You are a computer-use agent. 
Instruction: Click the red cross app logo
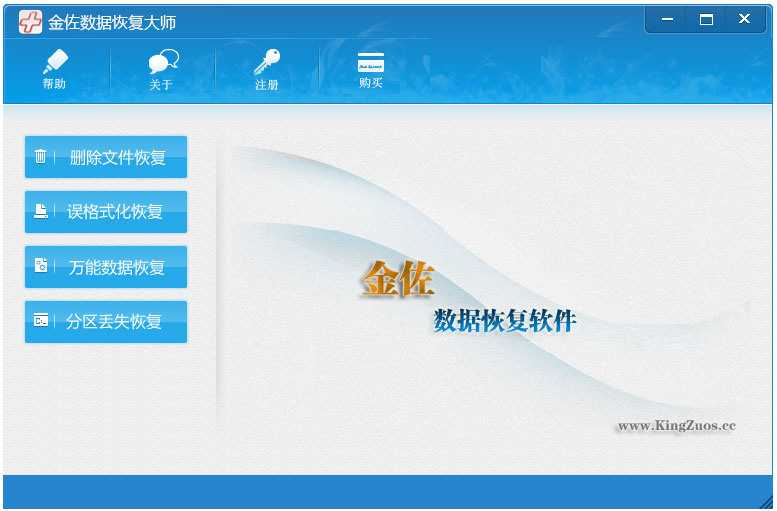point(30,22)
